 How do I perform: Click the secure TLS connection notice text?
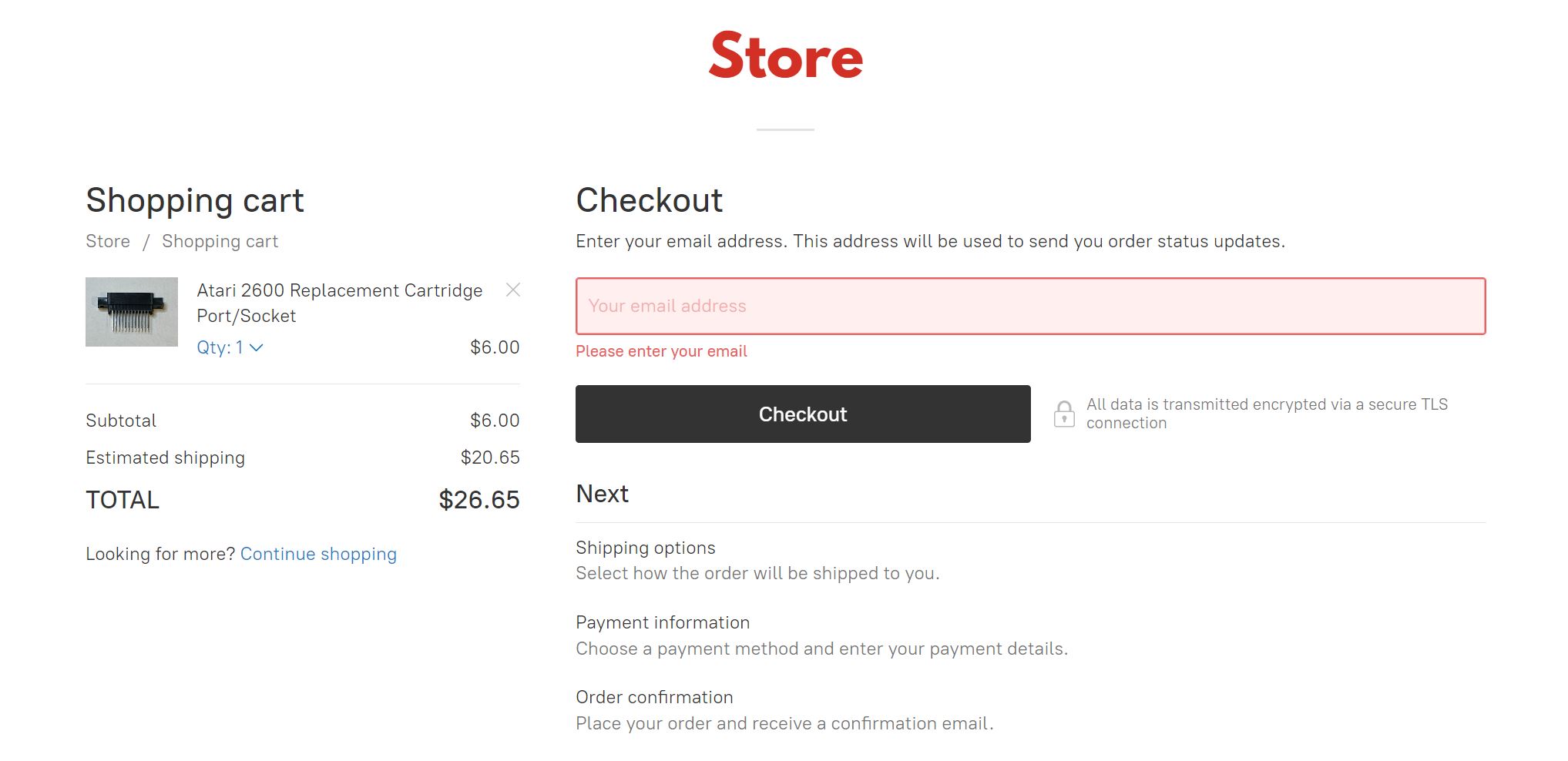pos(1266,414)
